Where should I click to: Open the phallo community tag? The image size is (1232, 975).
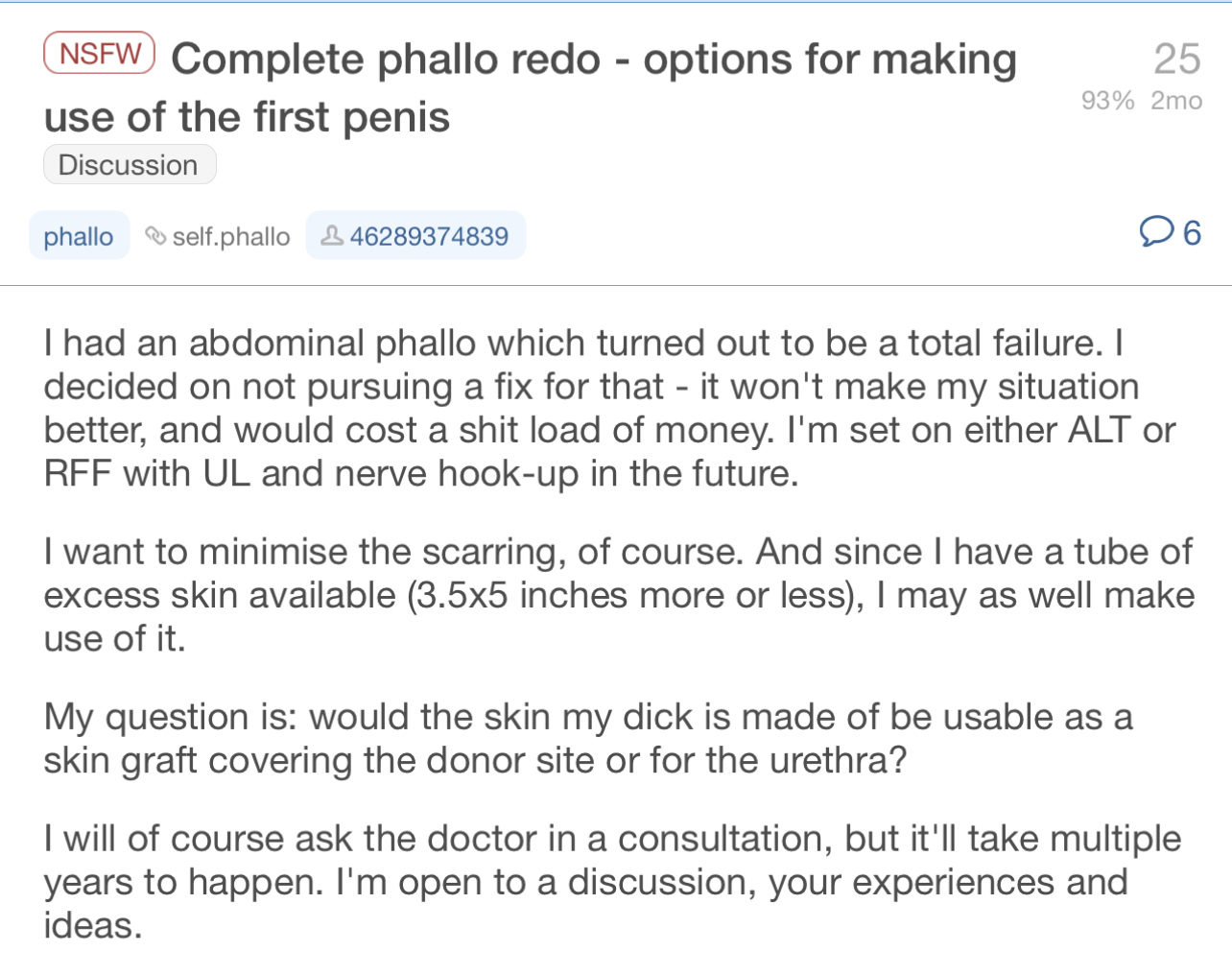tap(79, 236)
